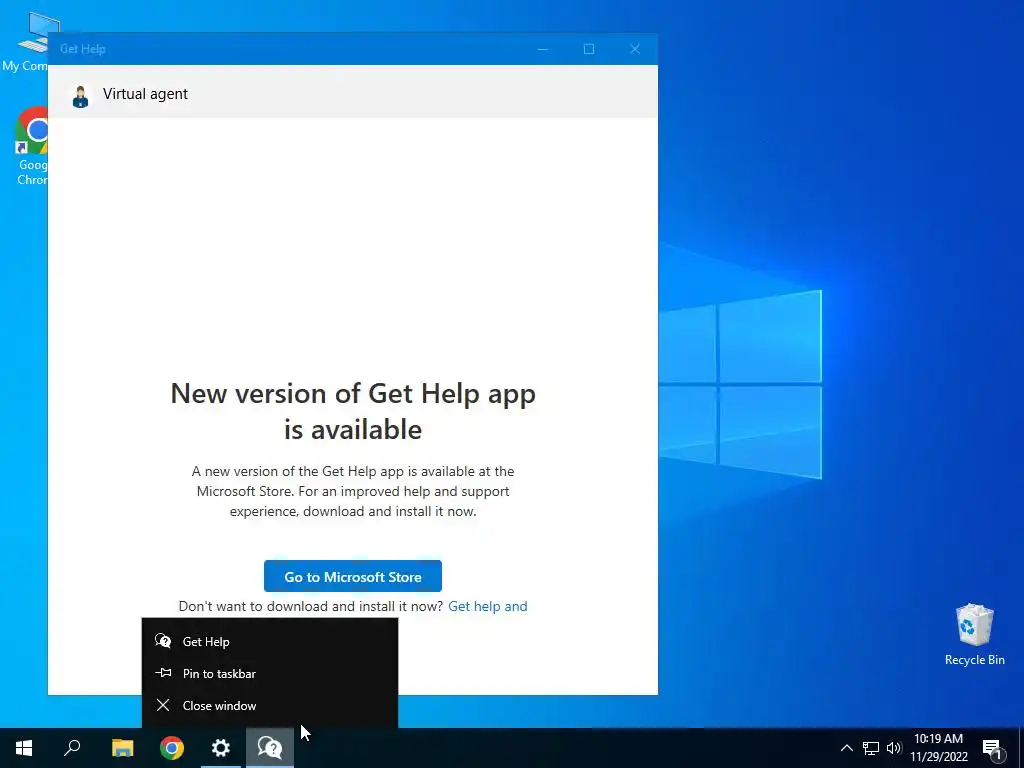Click the X icon beside Close window

click(163, 705)
